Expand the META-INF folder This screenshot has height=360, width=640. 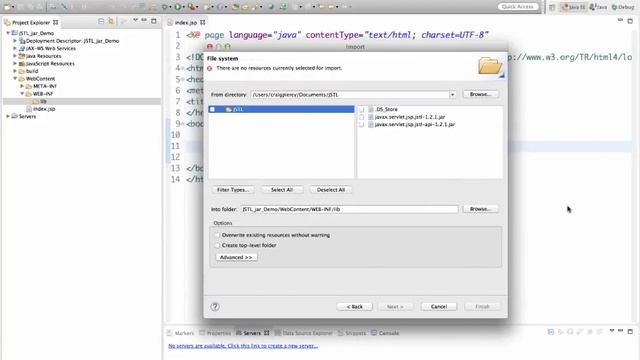[x=22, y=86]
